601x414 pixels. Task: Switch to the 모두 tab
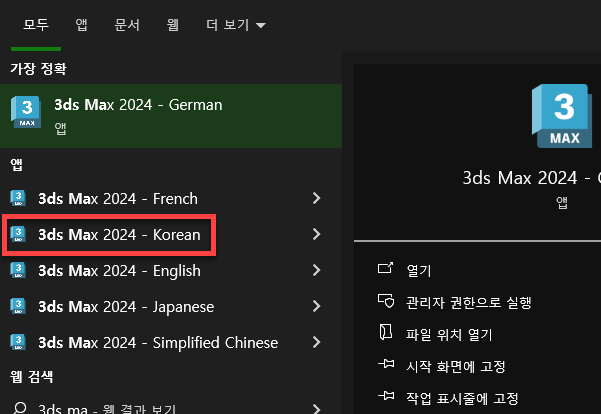coord(36,25)
